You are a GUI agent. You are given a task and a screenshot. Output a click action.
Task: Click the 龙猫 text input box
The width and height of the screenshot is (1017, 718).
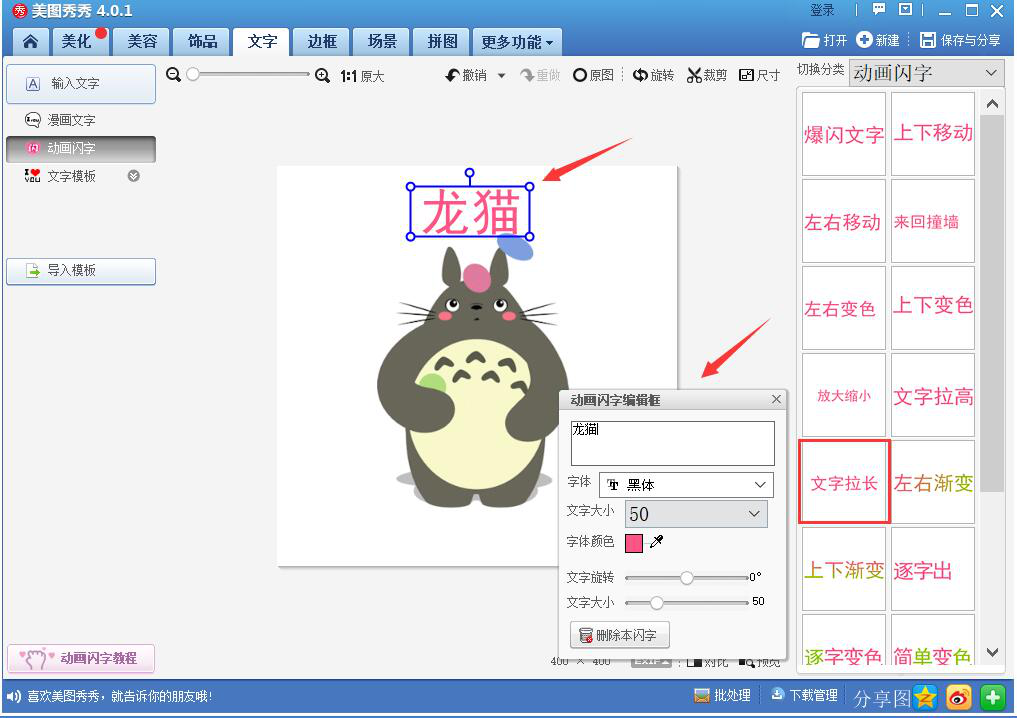(x=673, y=443)
